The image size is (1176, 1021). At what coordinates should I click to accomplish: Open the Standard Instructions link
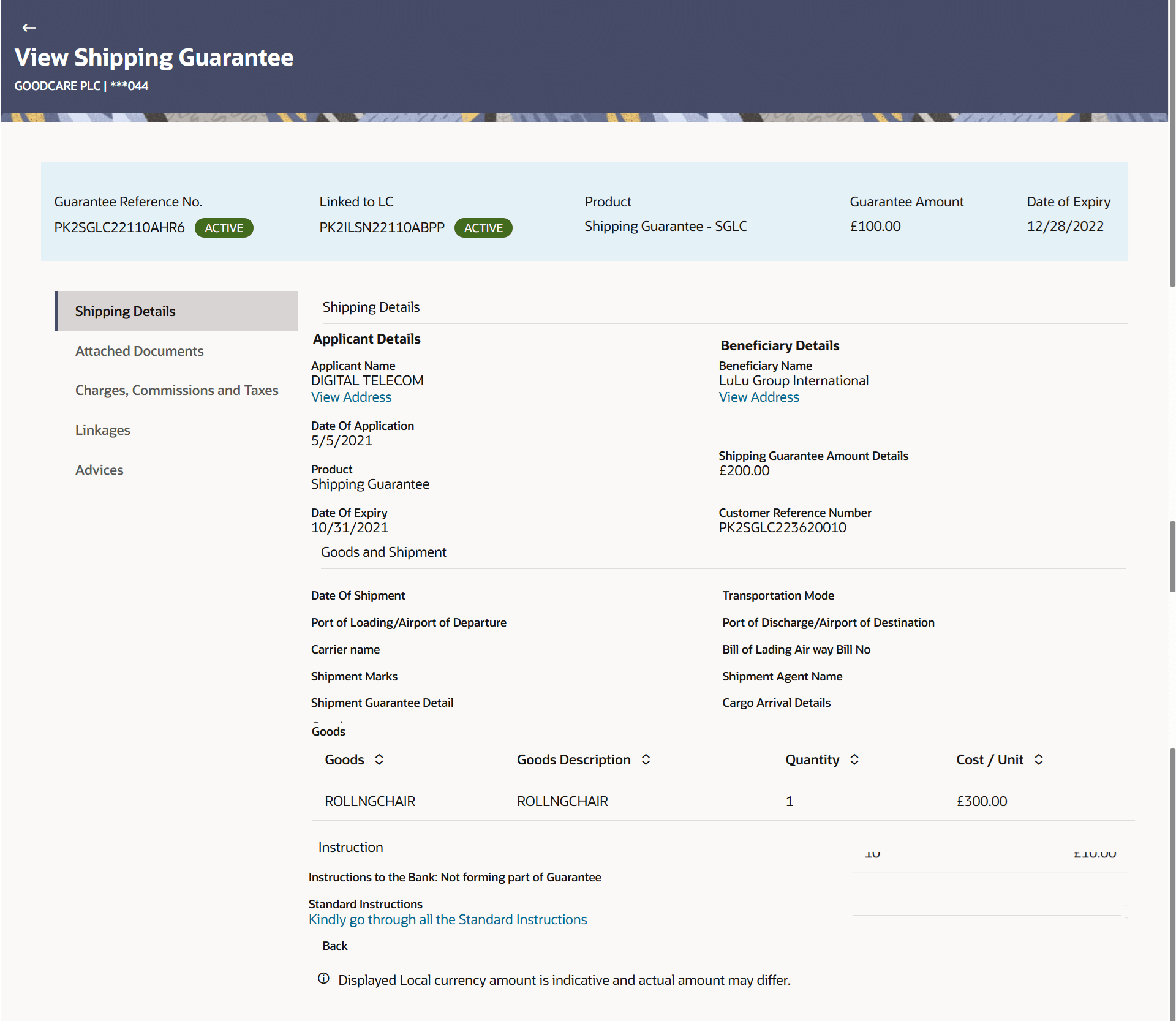(x=447, y=919)
